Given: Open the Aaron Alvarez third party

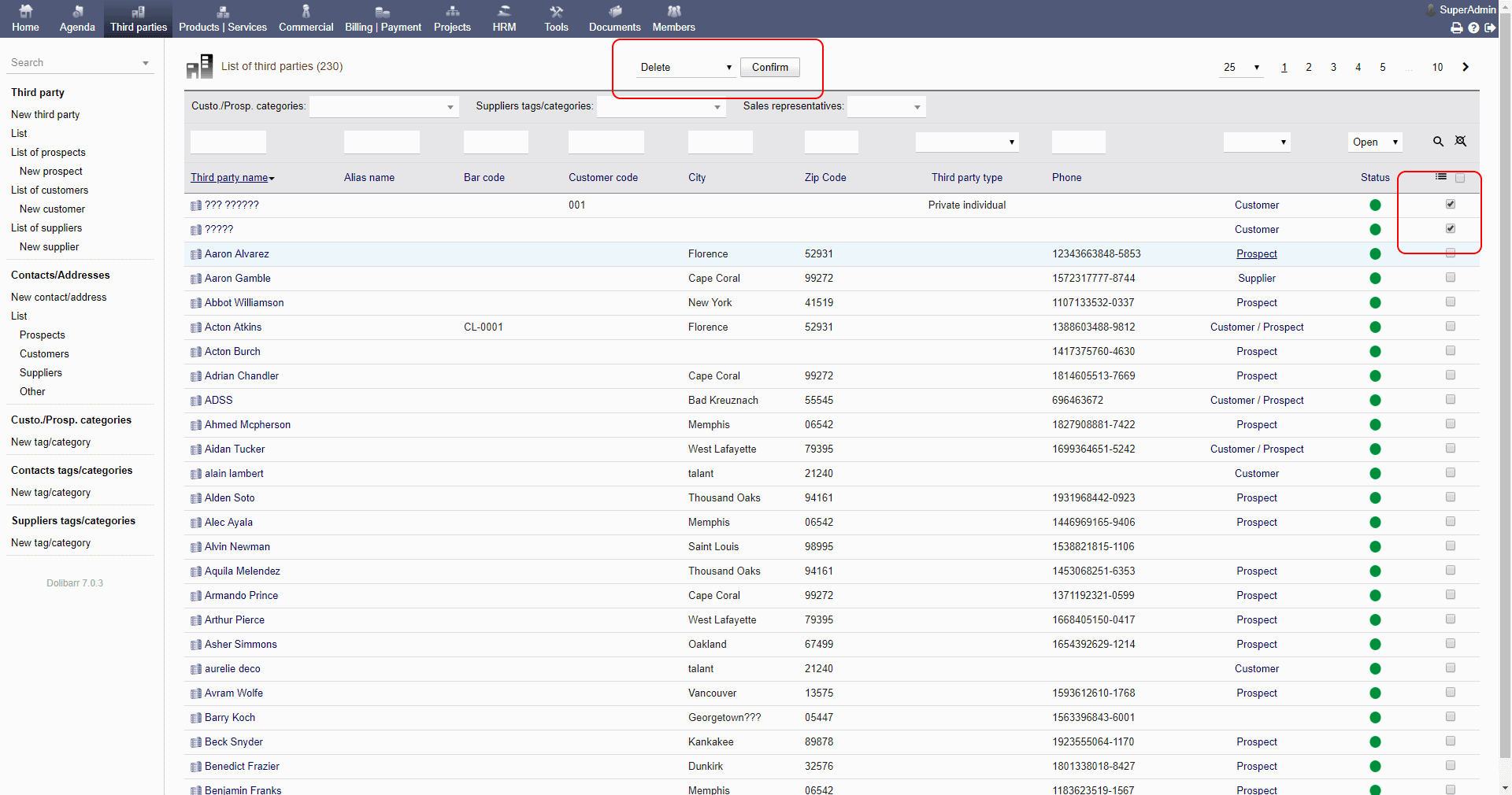Looking at the screenshot, I should [x=236, y=253].
